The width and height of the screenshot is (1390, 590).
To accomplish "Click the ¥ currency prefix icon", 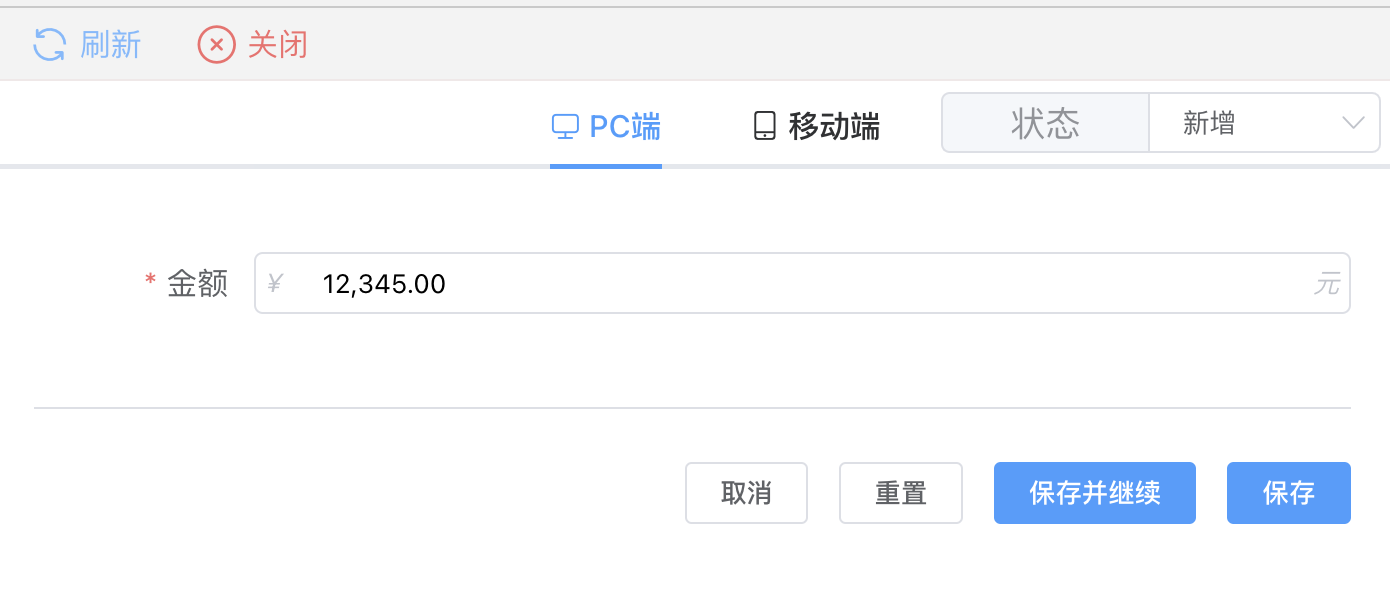I will [x=275, y=284].
